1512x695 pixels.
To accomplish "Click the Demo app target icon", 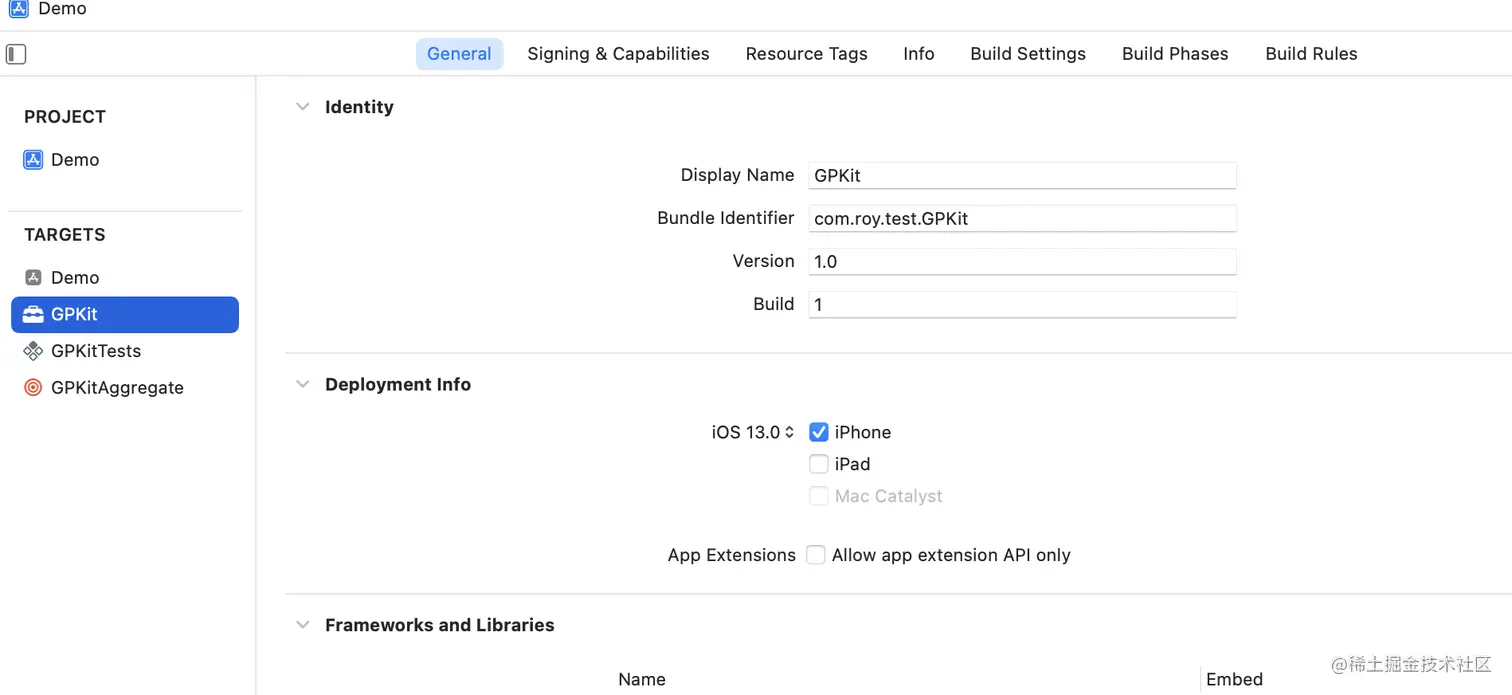I will (x=33, y=278).
